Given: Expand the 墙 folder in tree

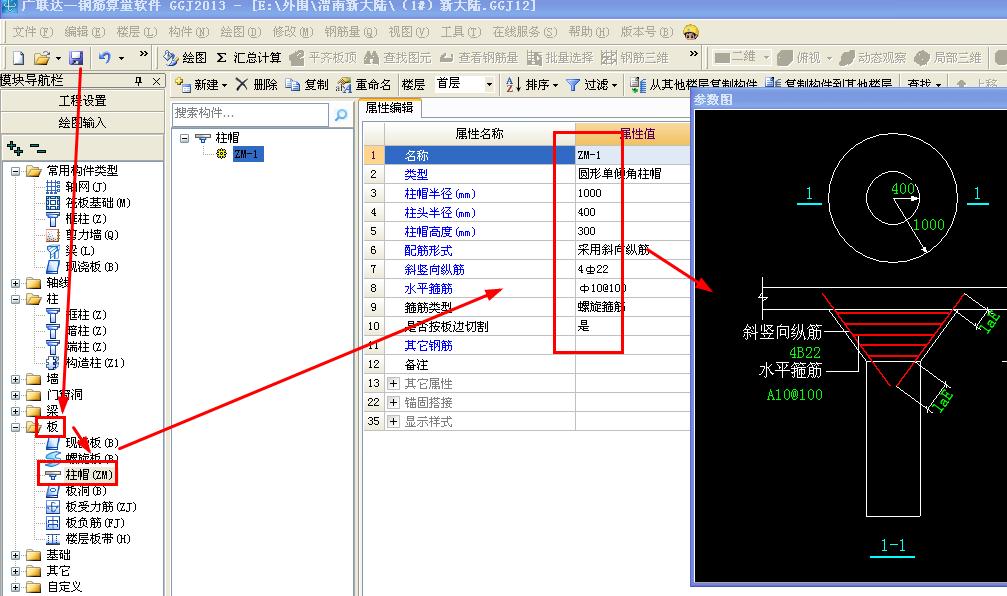Looking at the screenshot, I should coord(15,379).
